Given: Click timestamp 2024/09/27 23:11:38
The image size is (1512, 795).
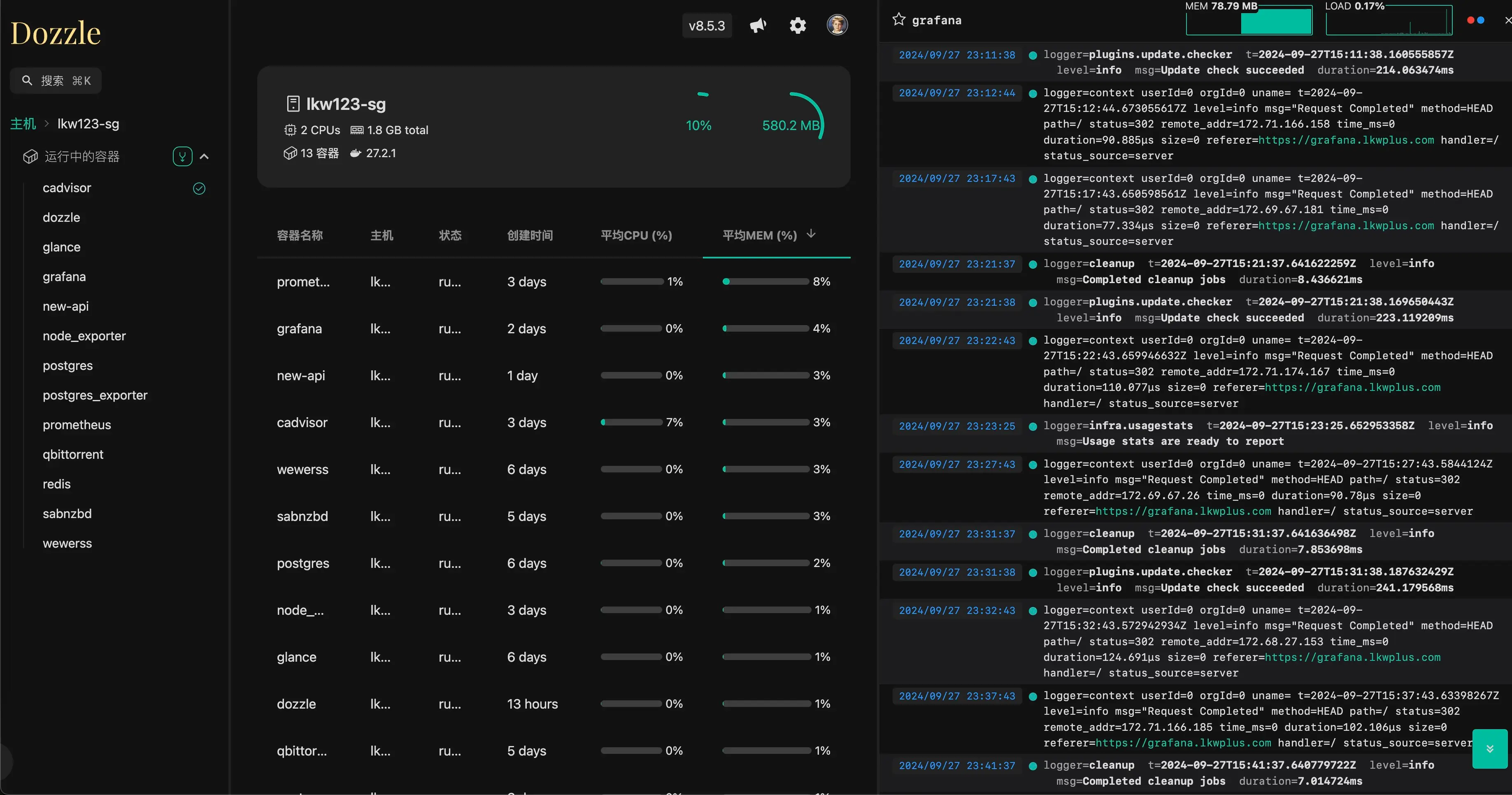Looking at the screenshot, I should (x=957, y=55).
